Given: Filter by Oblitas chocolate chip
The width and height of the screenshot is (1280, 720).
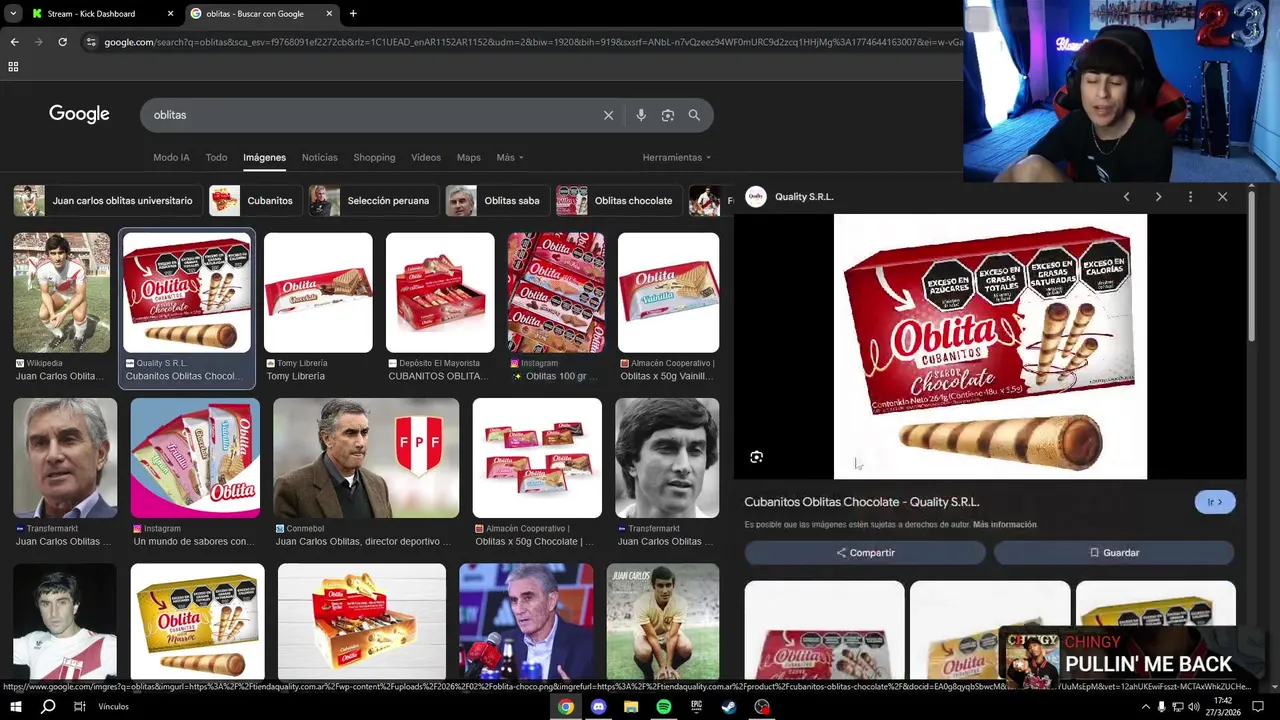Looking at the screenshot, I should [618, 201].
